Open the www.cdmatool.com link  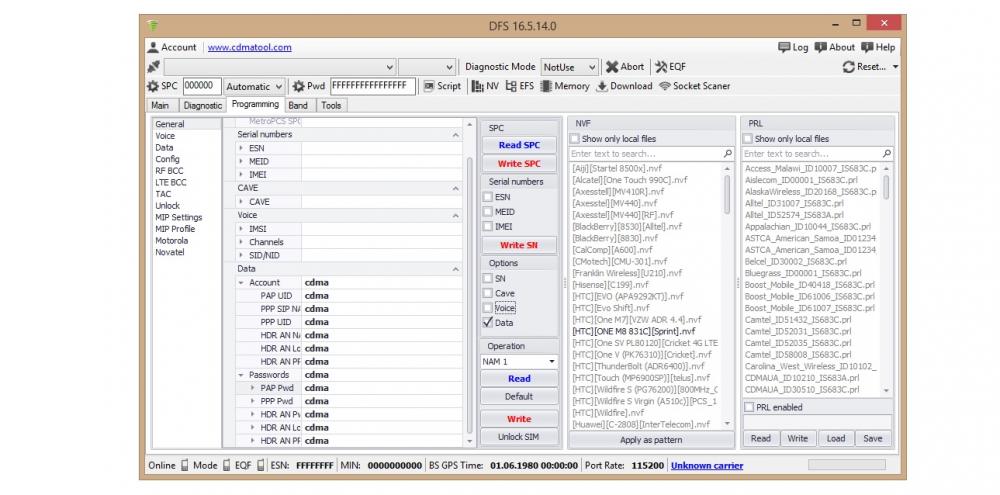pos(250,47)
